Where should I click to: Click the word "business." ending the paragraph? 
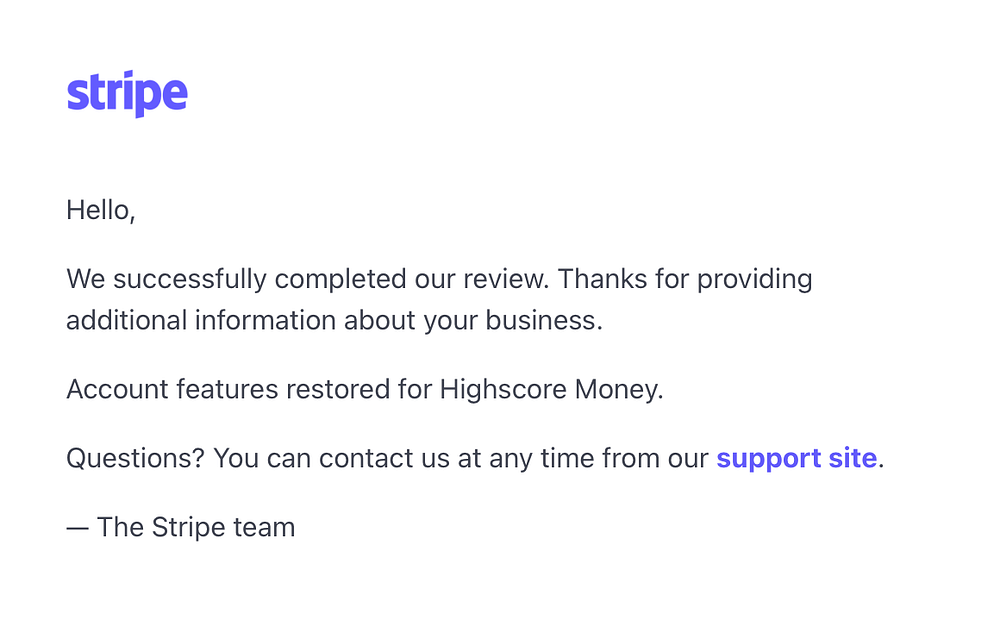pyautogui.click(x=544, y=320)
